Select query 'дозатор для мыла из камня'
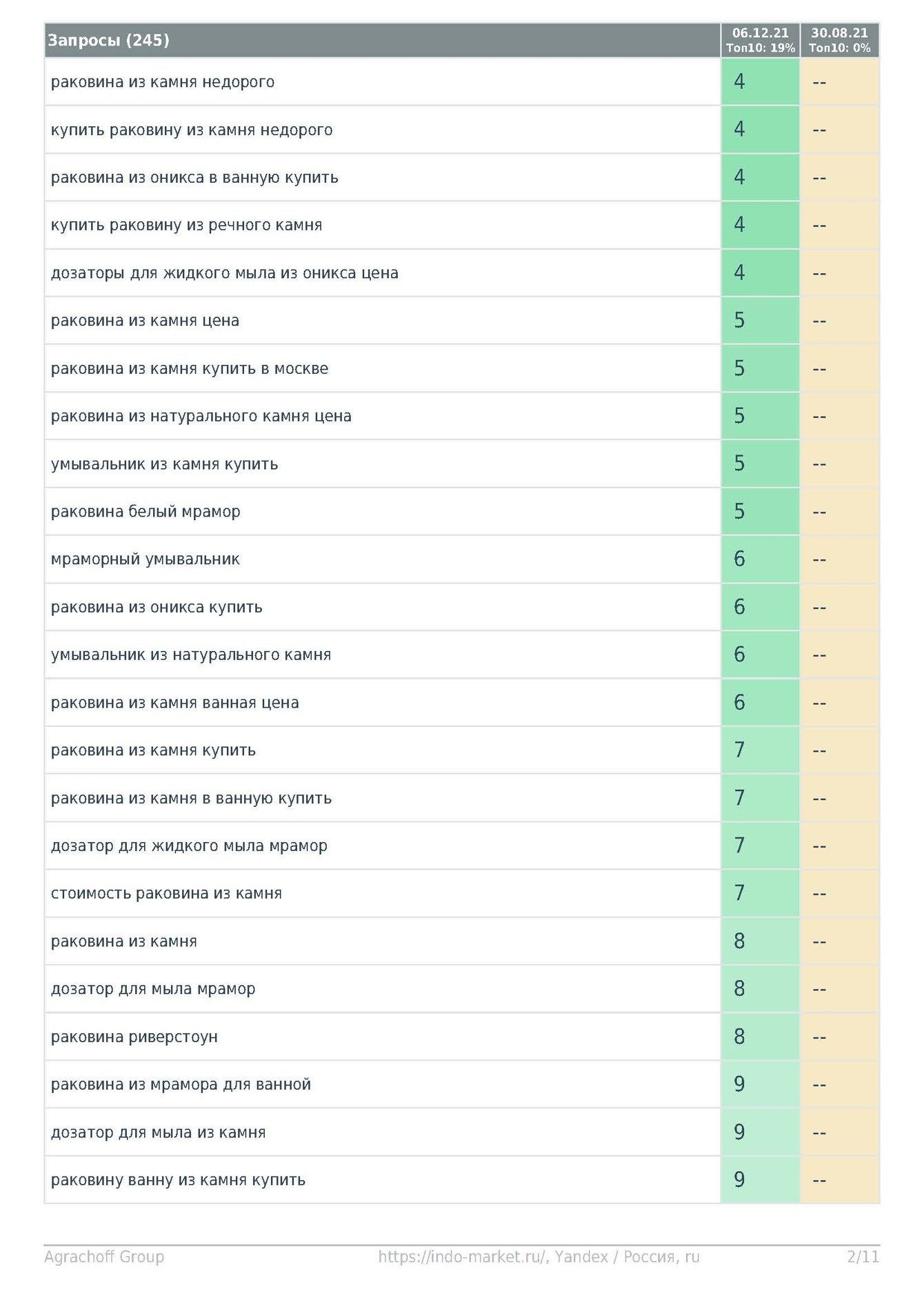The width and height of the screenshot is (924, 1307). tap(159, 1132)
